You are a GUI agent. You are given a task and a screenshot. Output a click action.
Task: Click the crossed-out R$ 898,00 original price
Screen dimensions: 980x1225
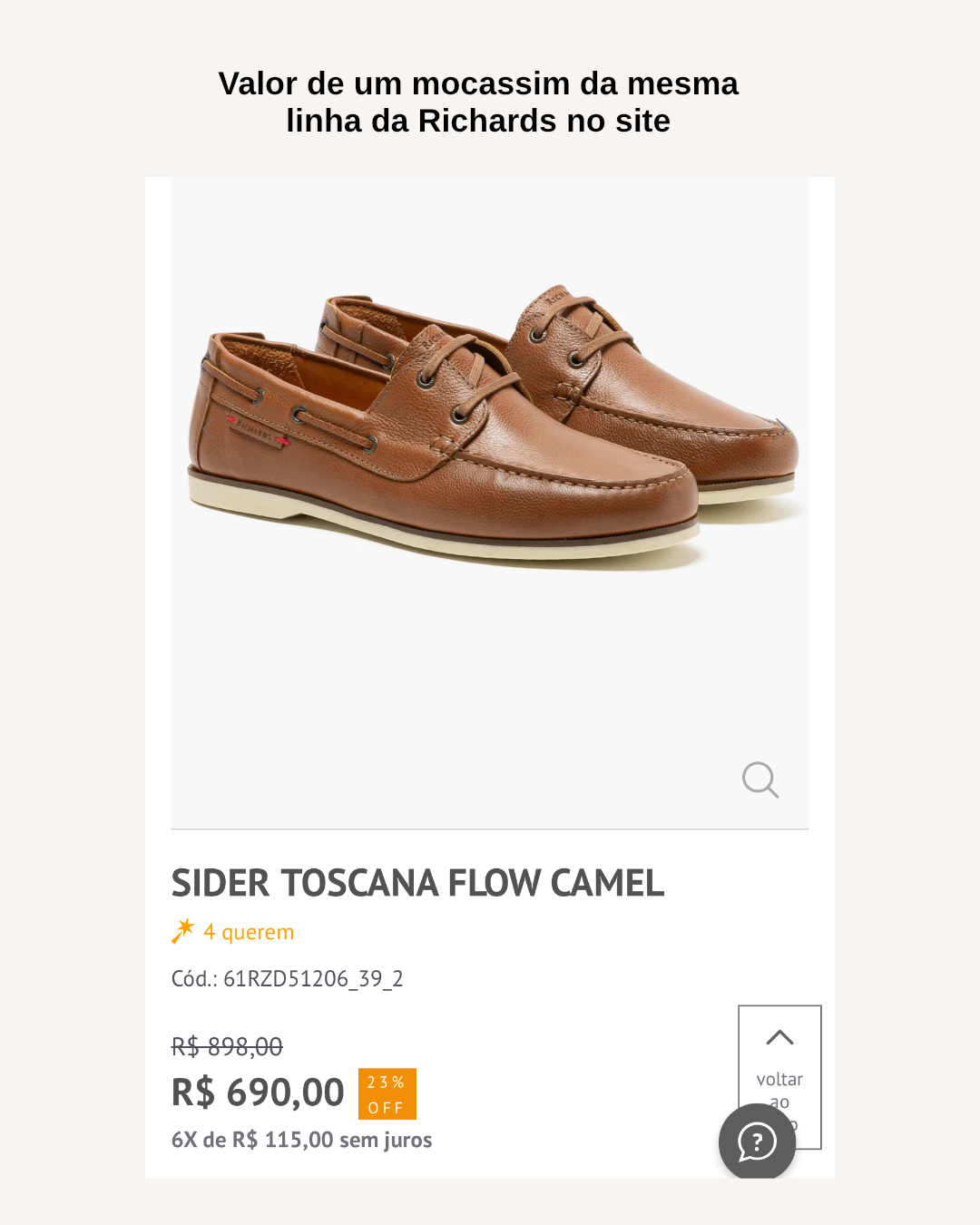point(227,1046)
